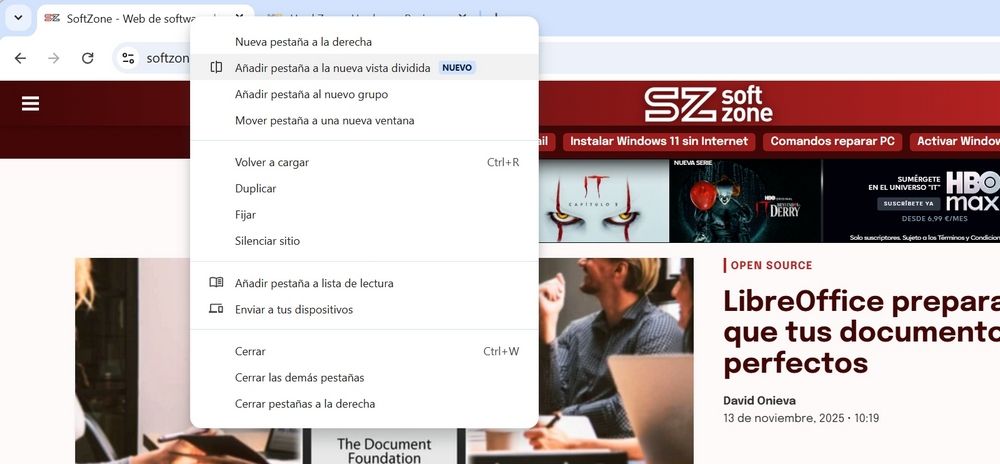
Task: Open author David Onieva link
Action: [x=759, y=400]
